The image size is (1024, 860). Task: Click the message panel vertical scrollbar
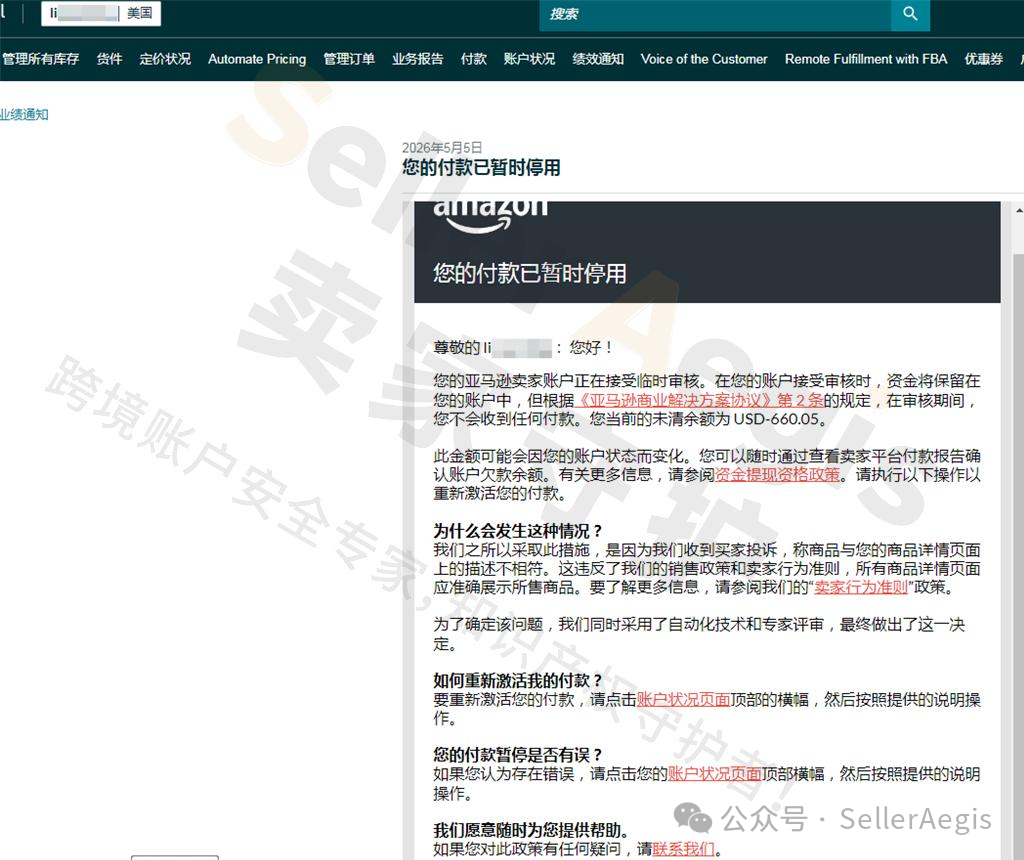tap(1019, 555)
